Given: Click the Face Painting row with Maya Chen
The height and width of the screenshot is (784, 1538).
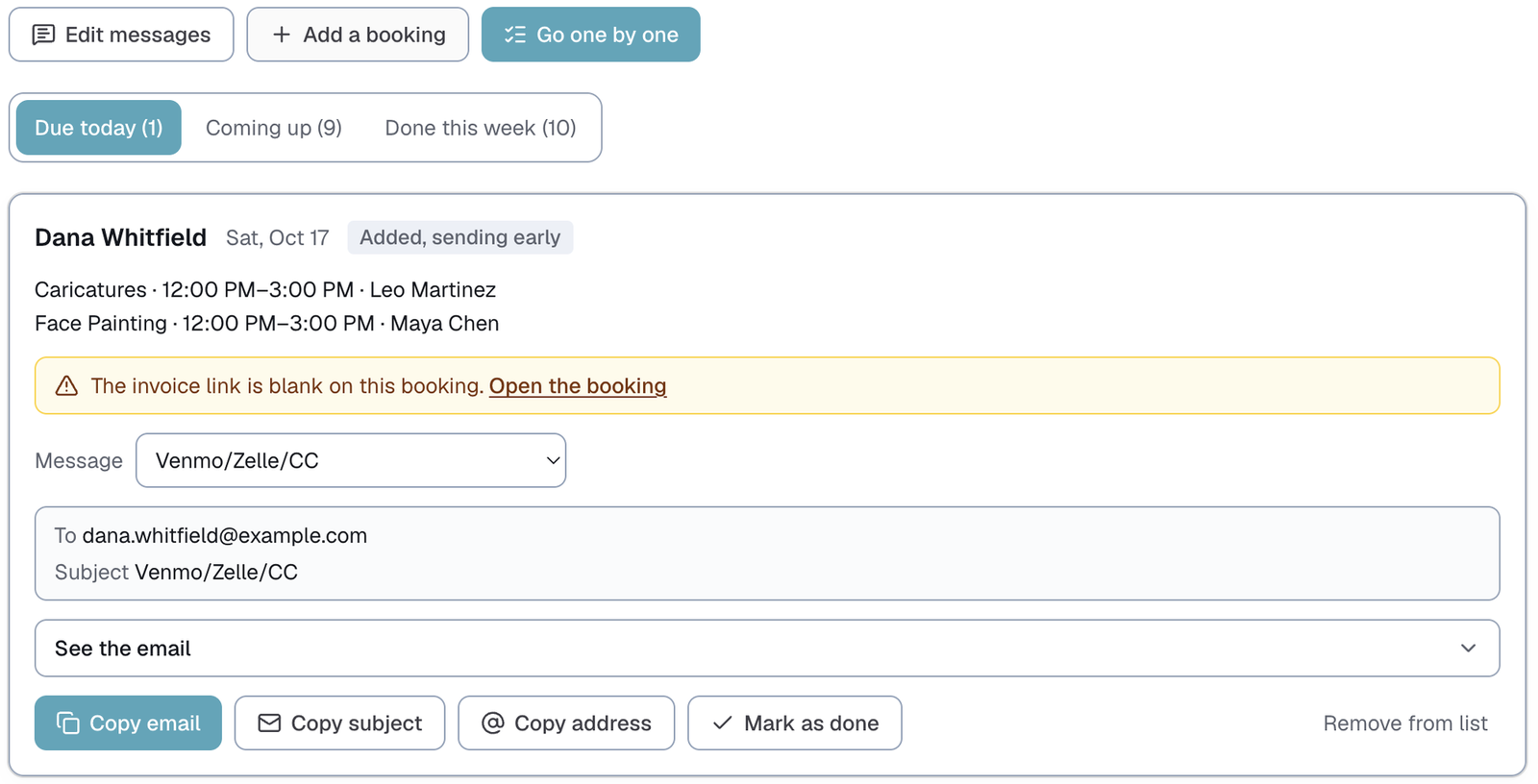Looking at the screenshot, I should [267, 324].
